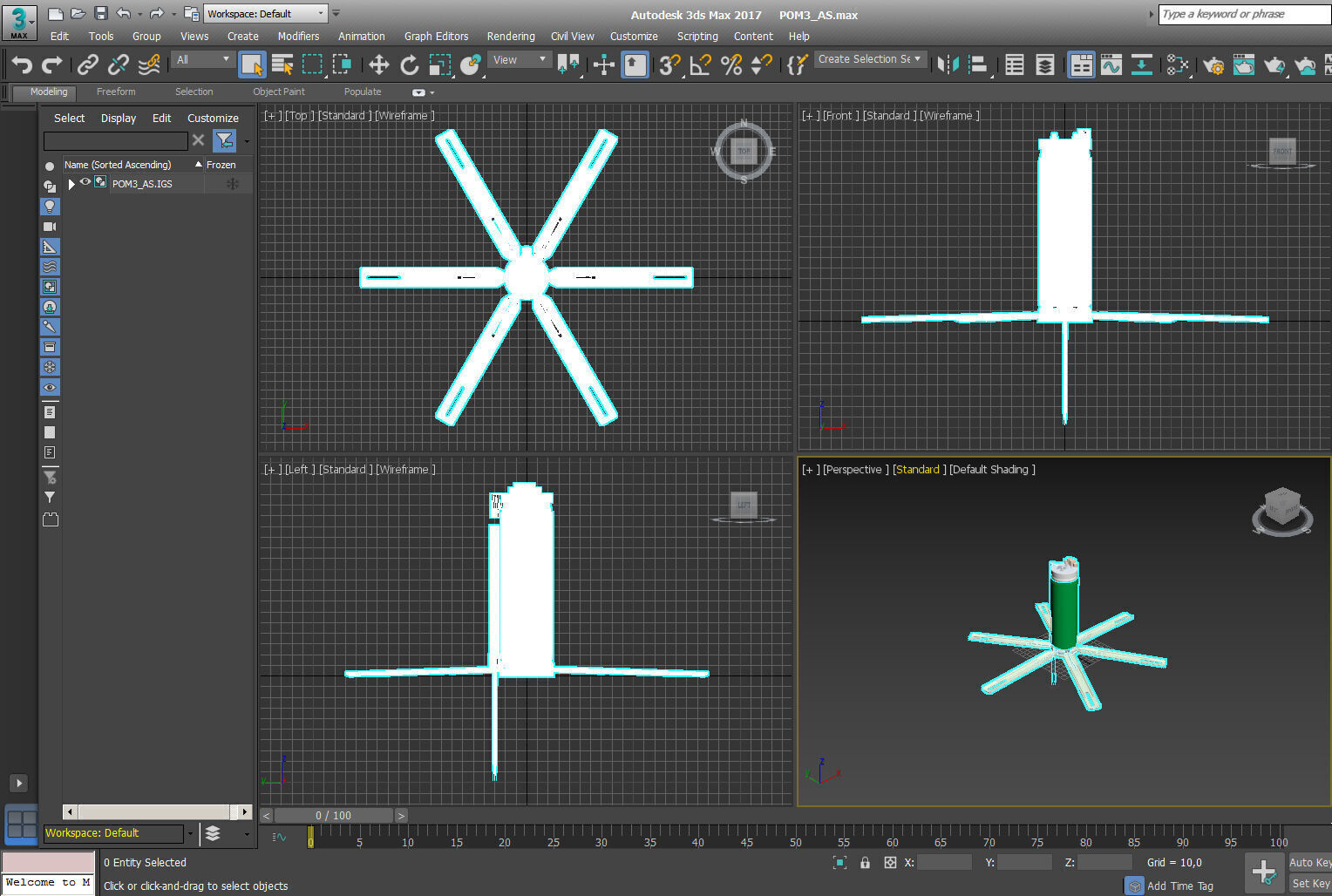Toggle Spinner Snap on the main toolbar
1332x896 pixels.
pos(762,64)
